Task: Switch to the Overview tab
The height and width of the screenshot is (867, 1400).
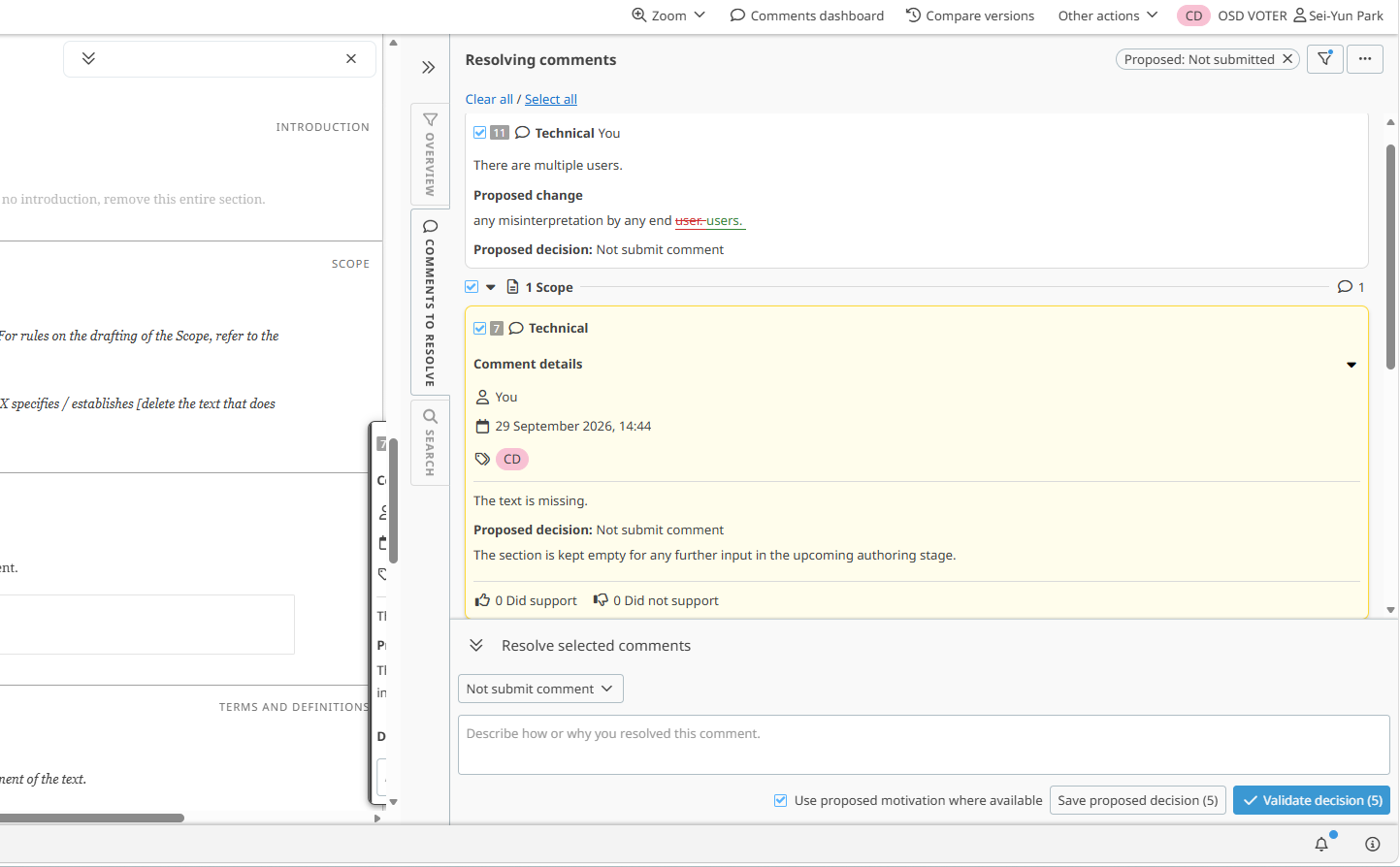Action: tap(430, 154)
